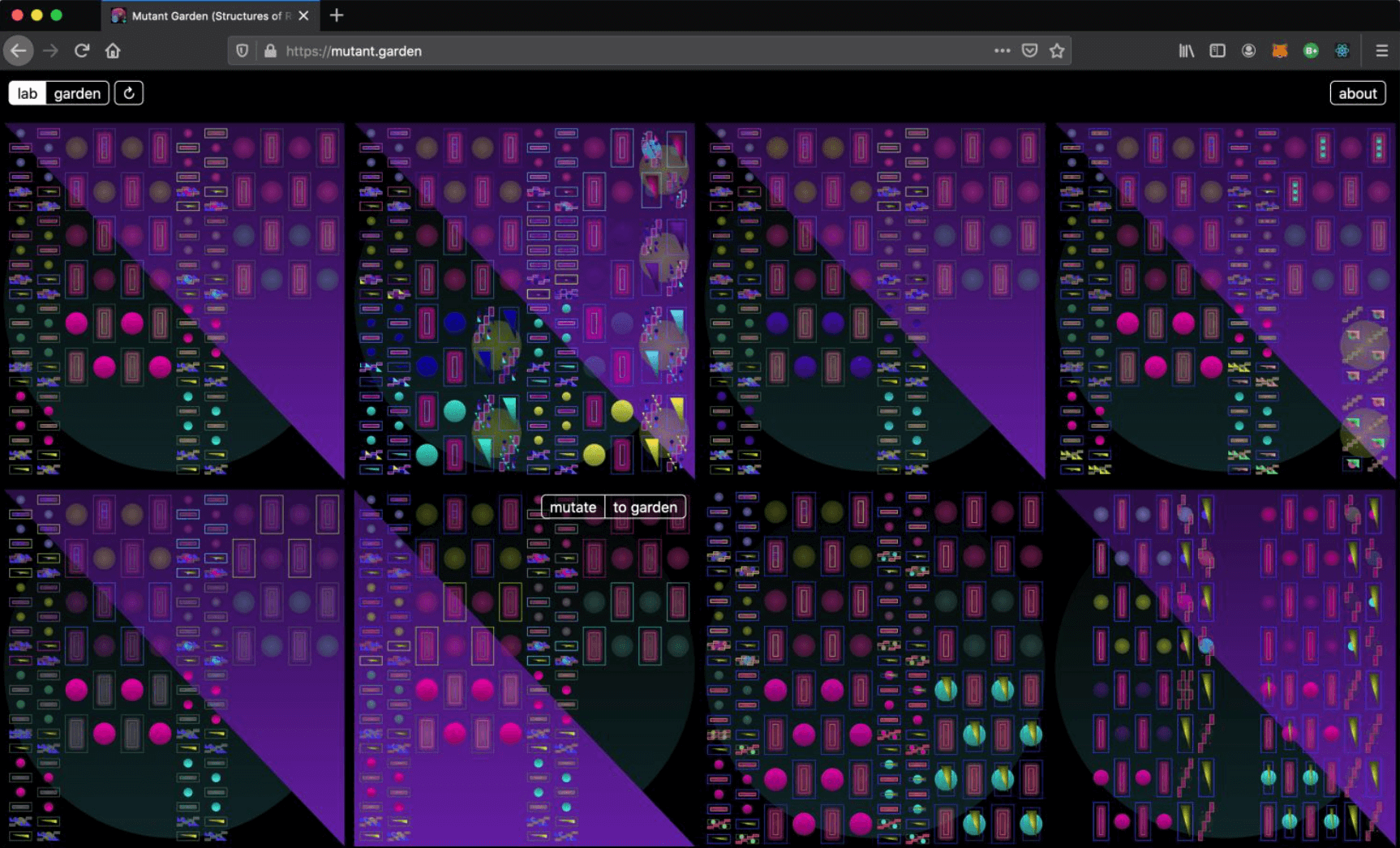
Task: Open a new browser tab
Action: click(x=337, y=15)
